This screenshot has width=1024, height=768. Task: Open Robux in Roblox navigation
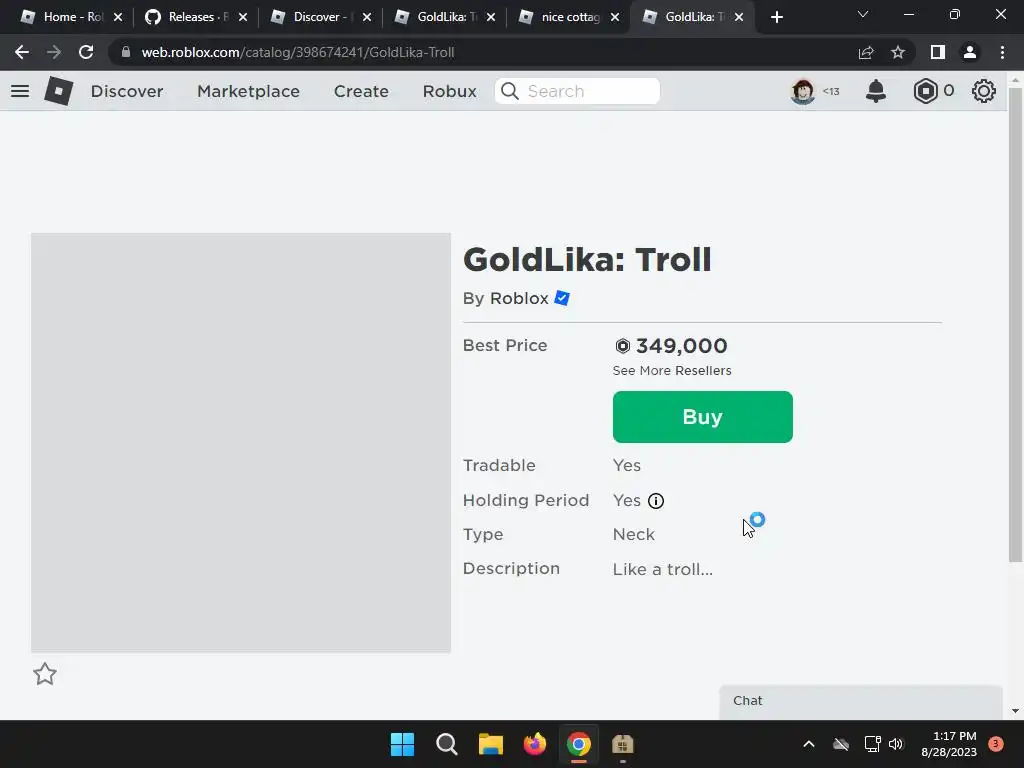(x=449, y=91)
